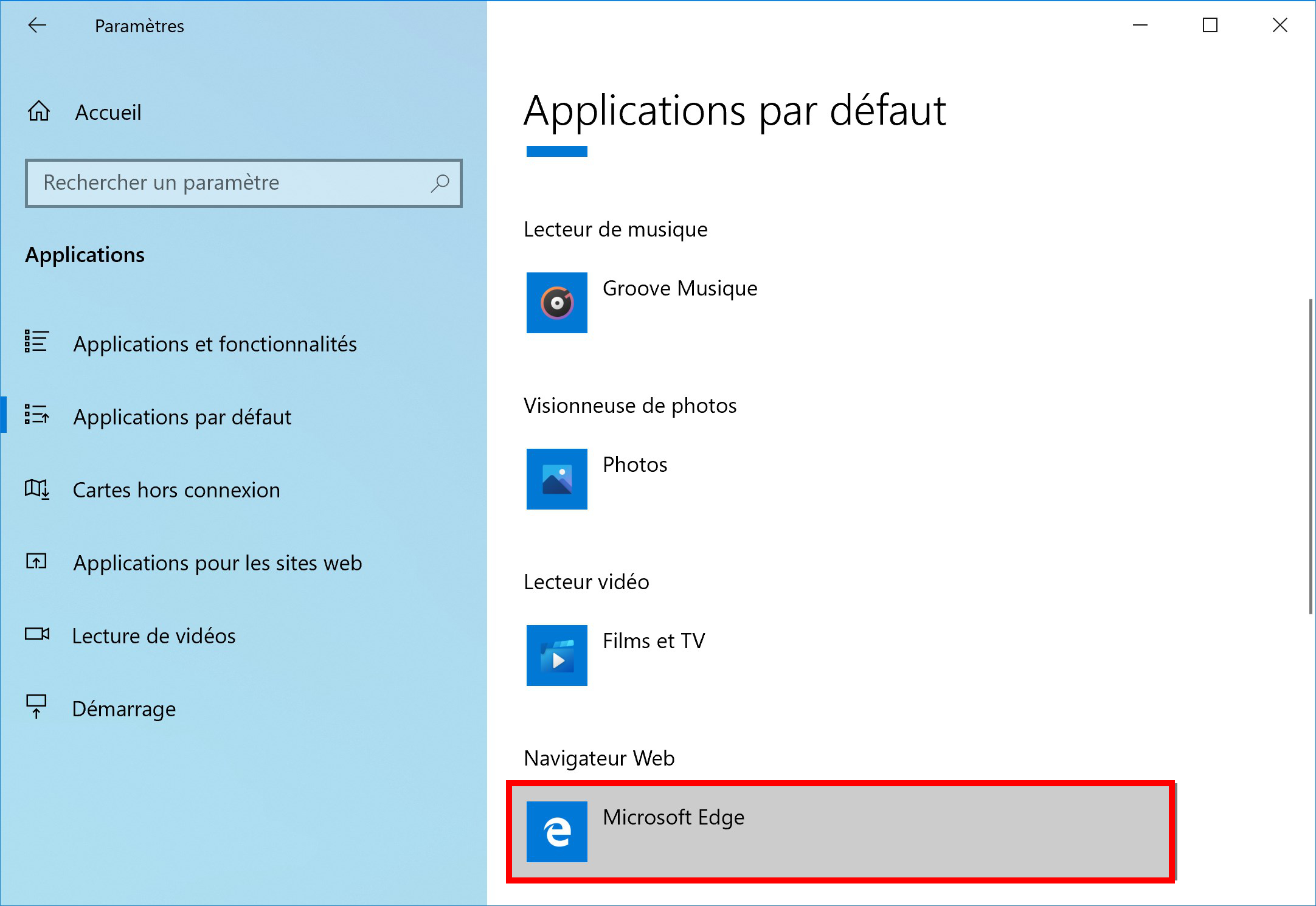Minimize the Paramètres window

(1140, 26)
